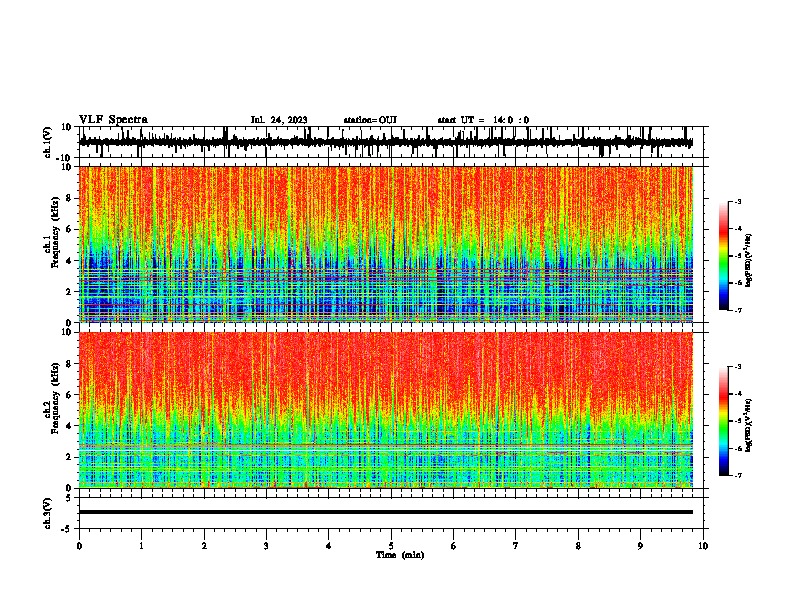Click time axis tick label '1'

pos(141,546)
